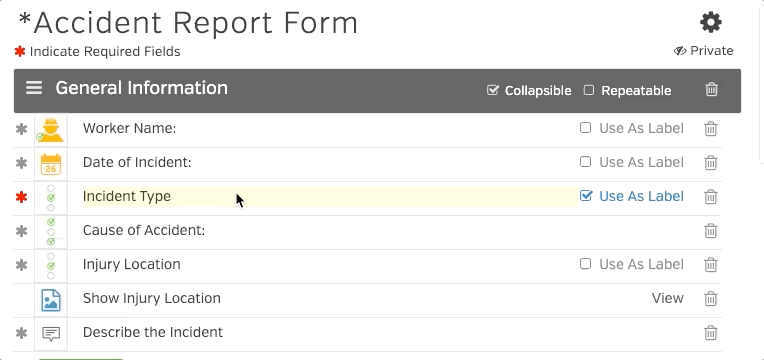This screenshot has width=764, height=360.
Task: Delete the Cause of Accident field
Action: [710, 230]
